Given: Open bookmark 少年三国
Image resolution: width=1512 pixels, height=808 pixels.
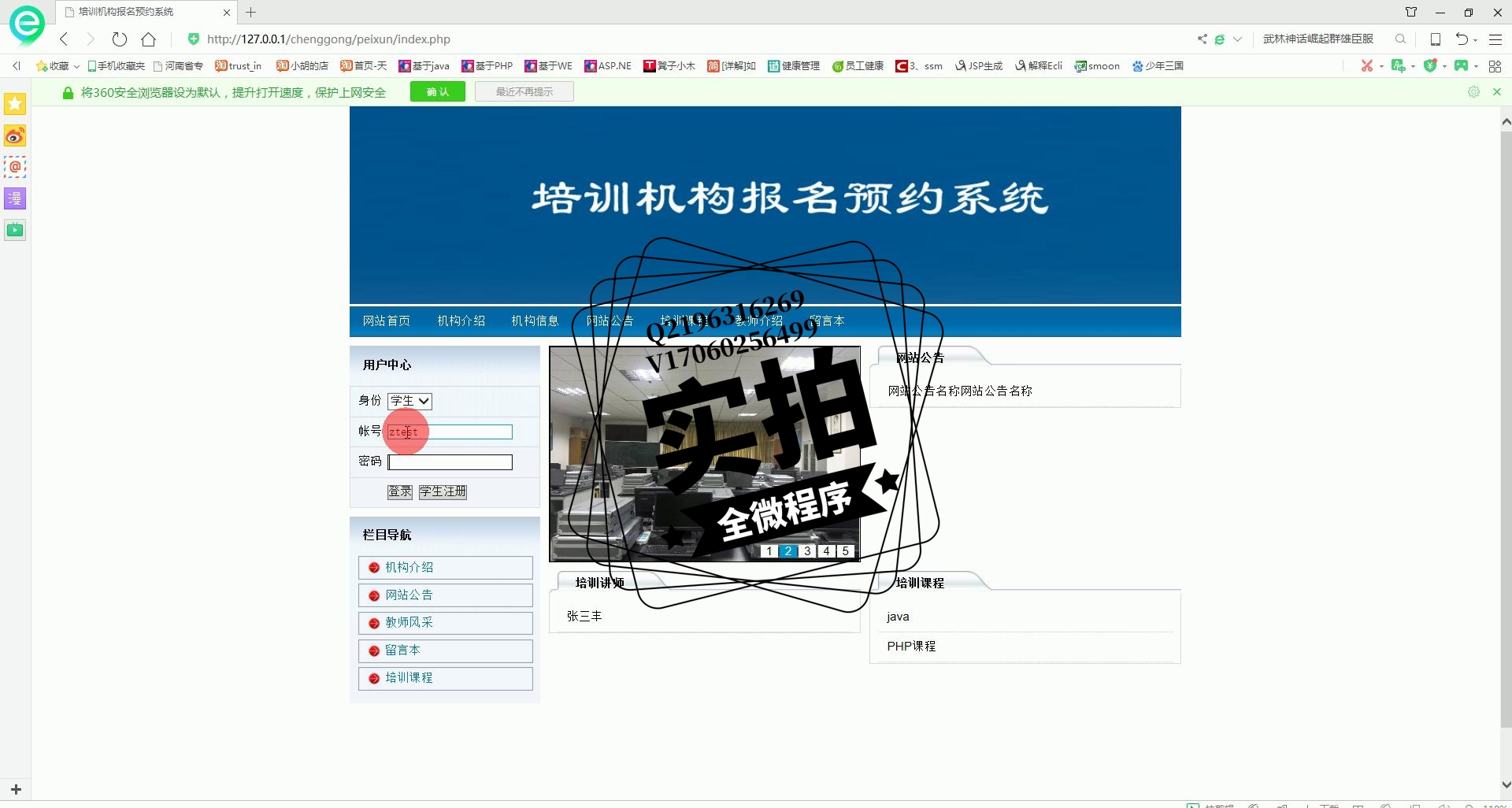Looking at the screenshot, I should coord(1158,66).
